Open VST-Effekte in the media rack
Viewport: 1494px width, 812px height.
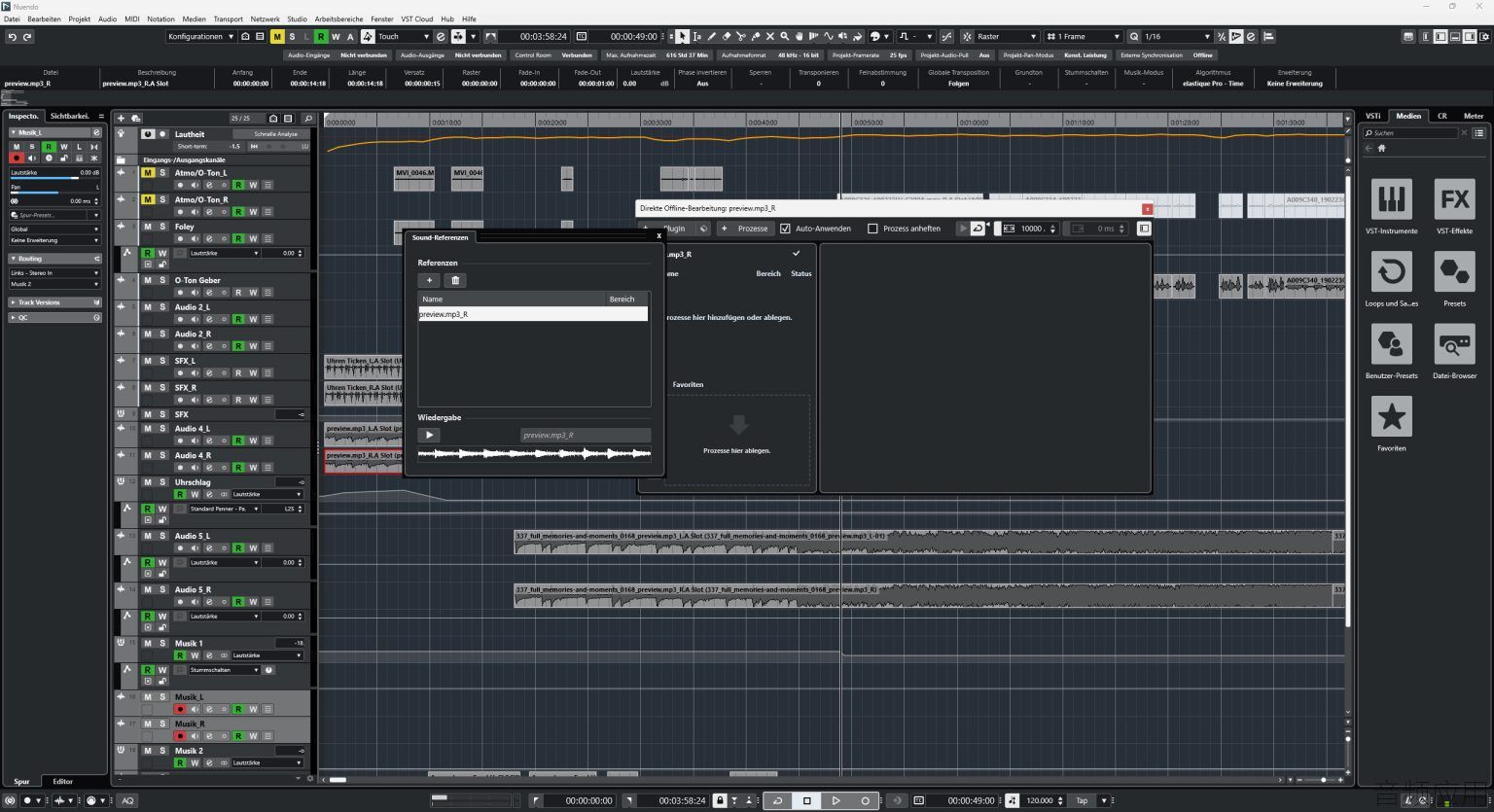click(x=1454, y=206)
